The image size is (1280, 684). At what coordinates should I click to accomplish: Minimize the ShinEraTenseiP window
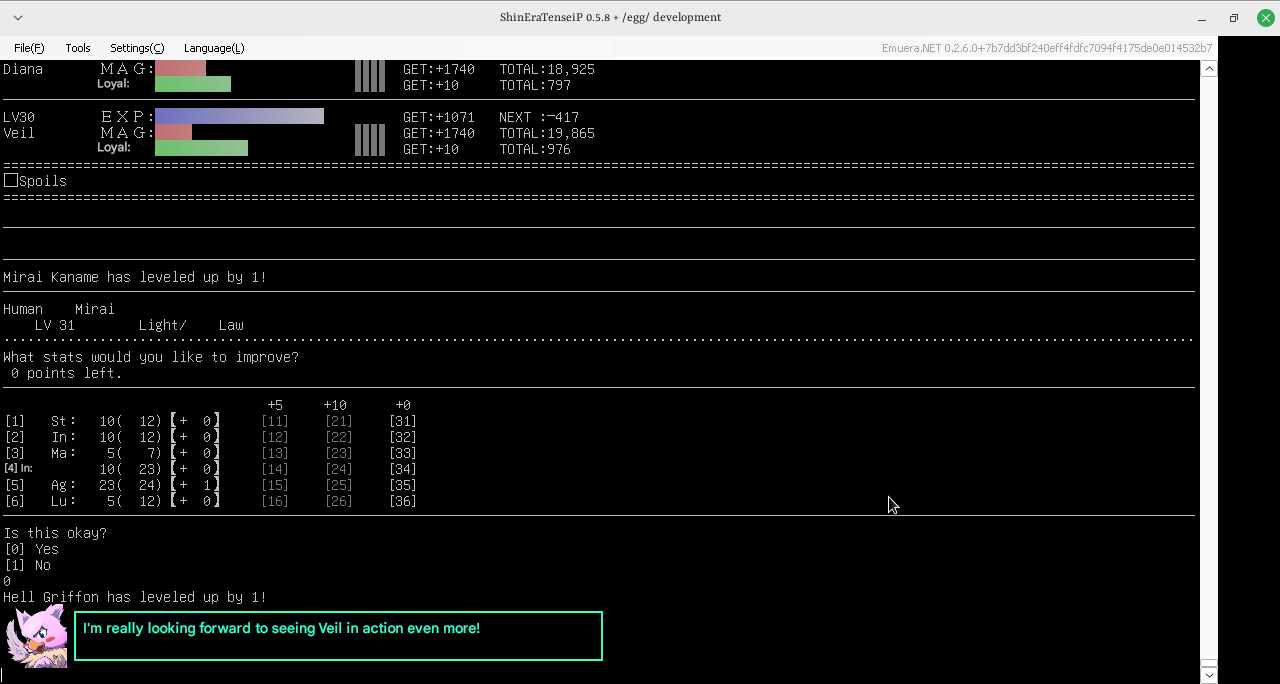(1203, 18)
